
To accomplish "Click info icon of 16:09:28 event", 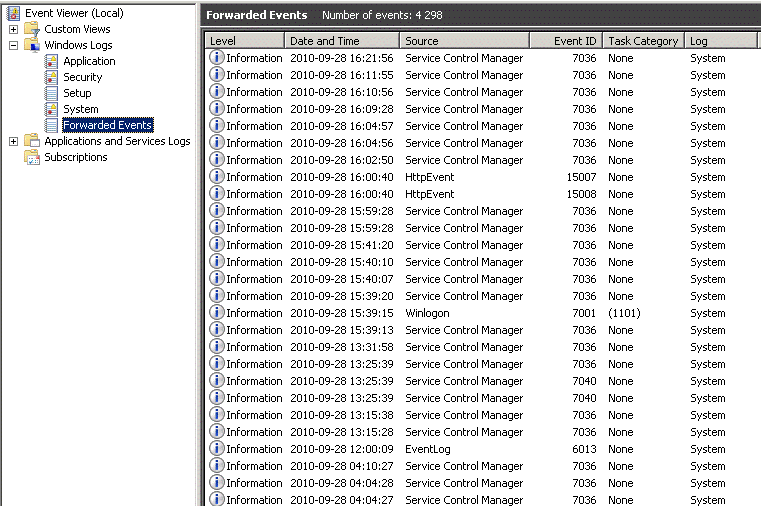I will [x=216, y=109].
